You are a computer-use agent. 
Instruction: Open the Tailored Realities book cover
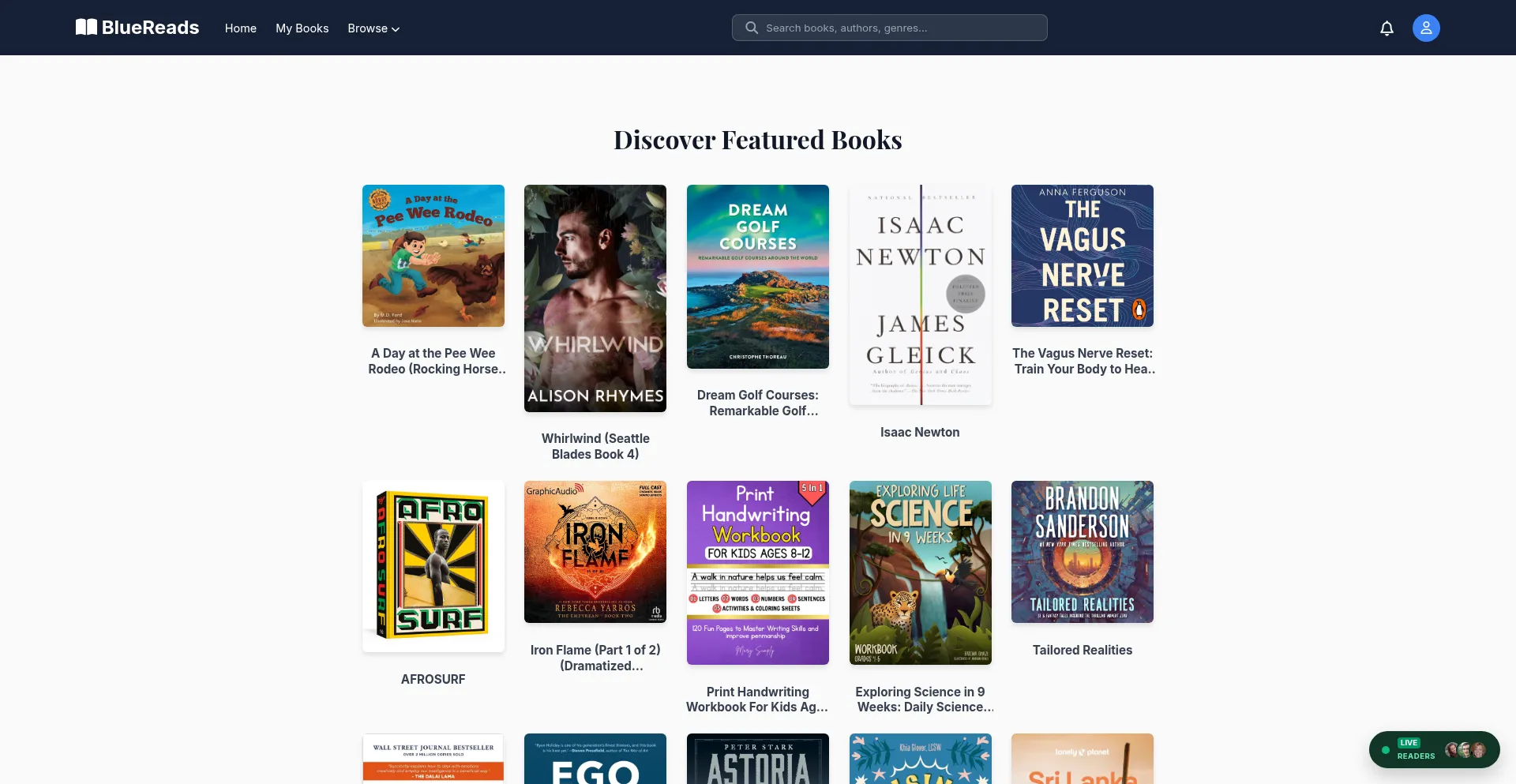pyautogui.click(x=1083, y=552)
